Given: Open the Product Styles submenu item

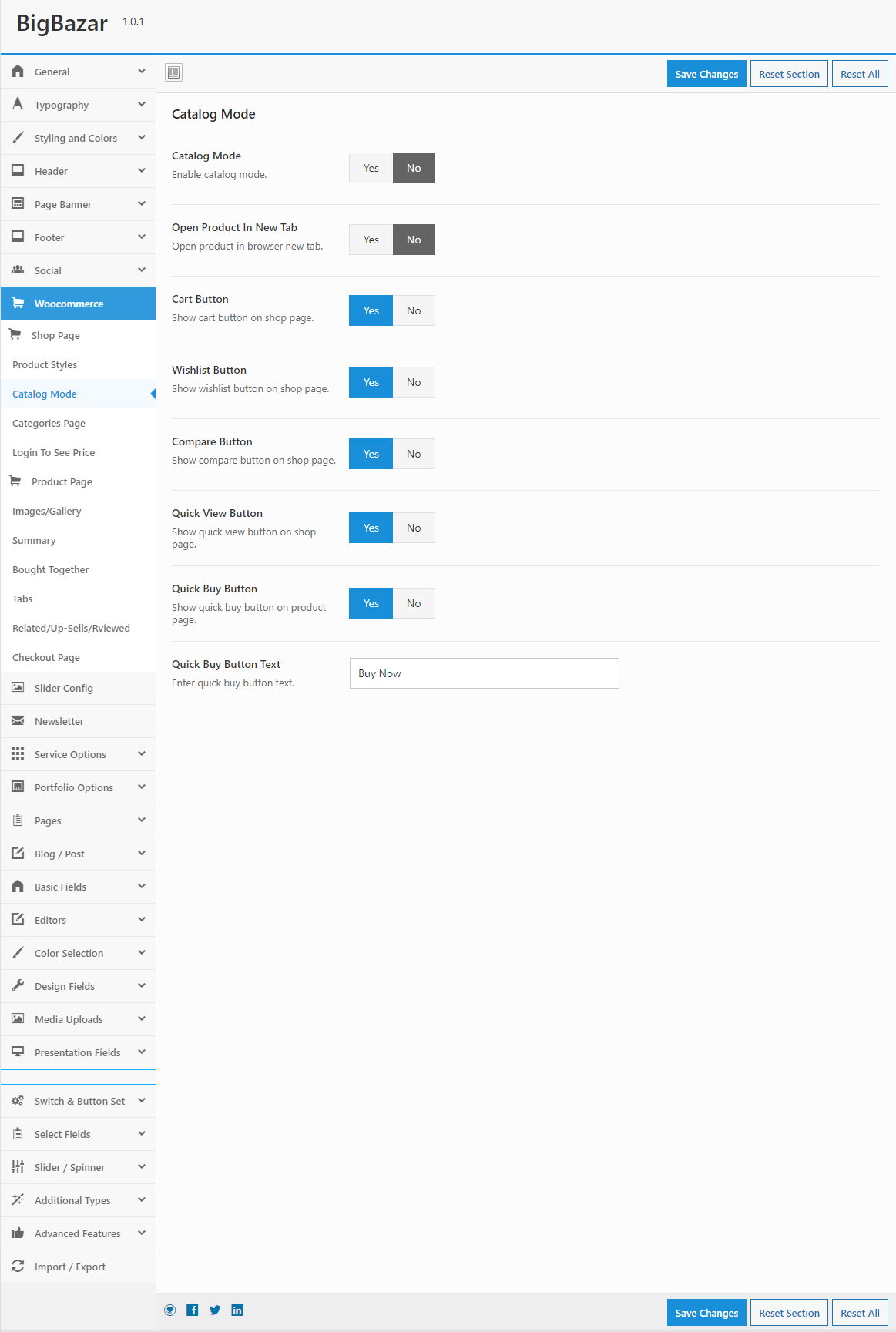Looking at the screenshot, I should point(45,365).
